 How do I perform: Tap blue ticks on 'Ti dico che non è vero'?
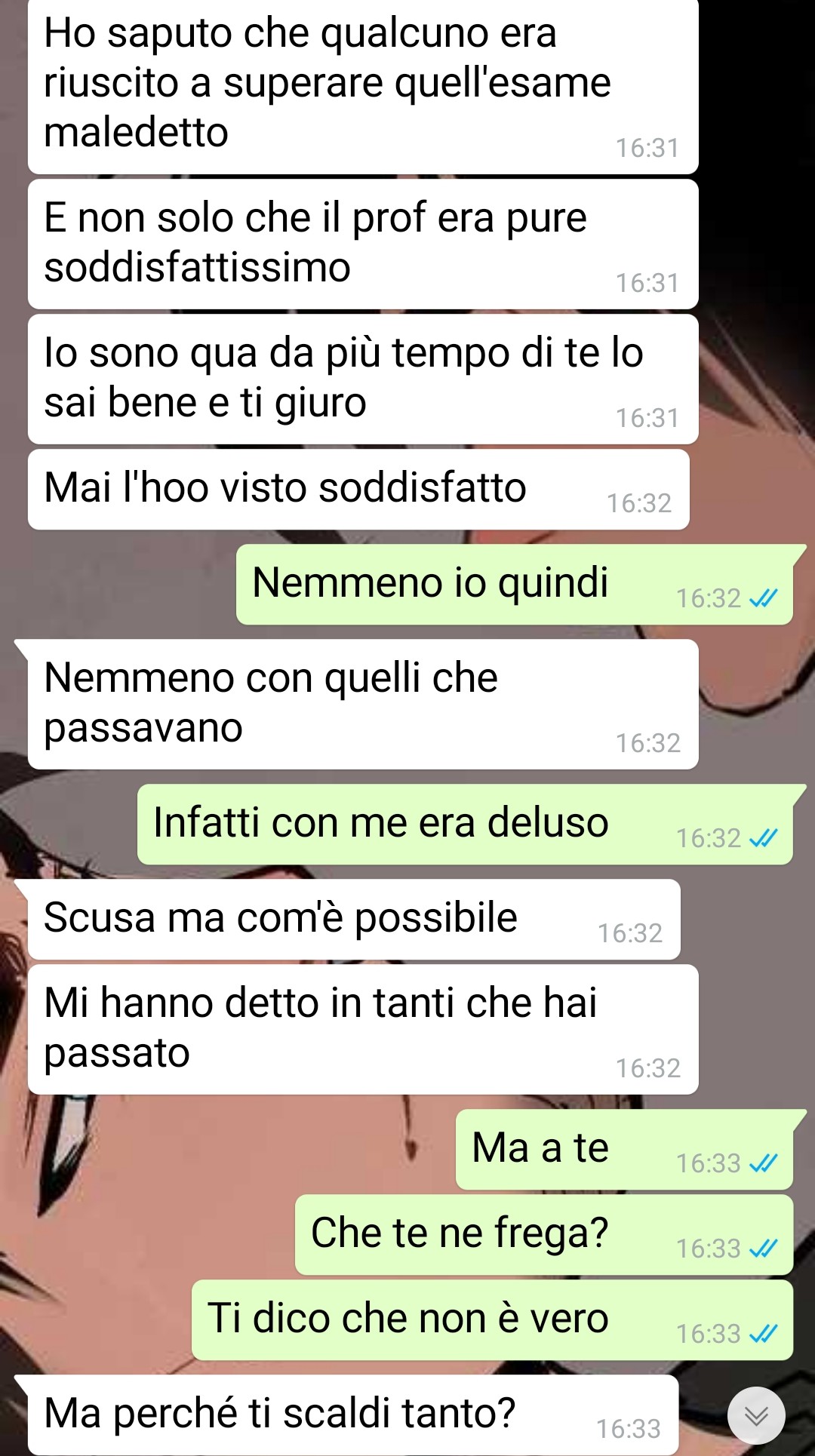click(x=763, y=1334)
